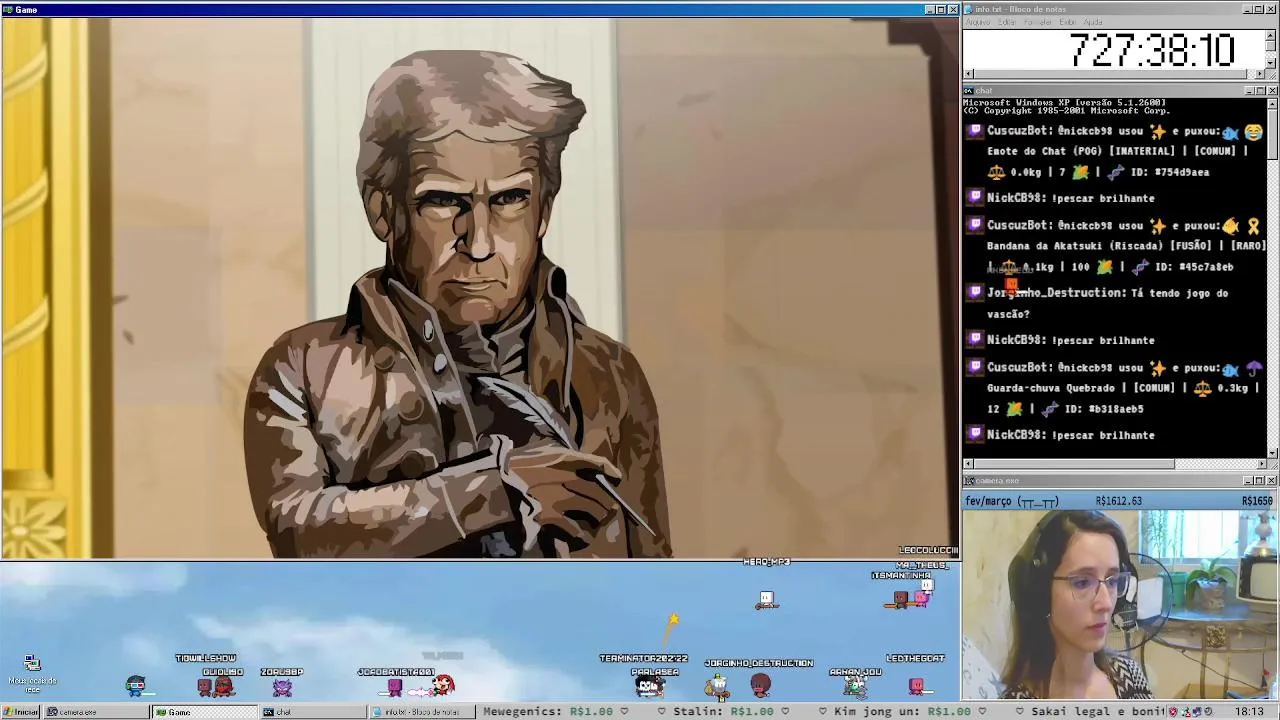Screen dimensions: 1280x720
Task: Click the timer text 727:38:10
Action: pyautogui.click(x=1152, y=50)
